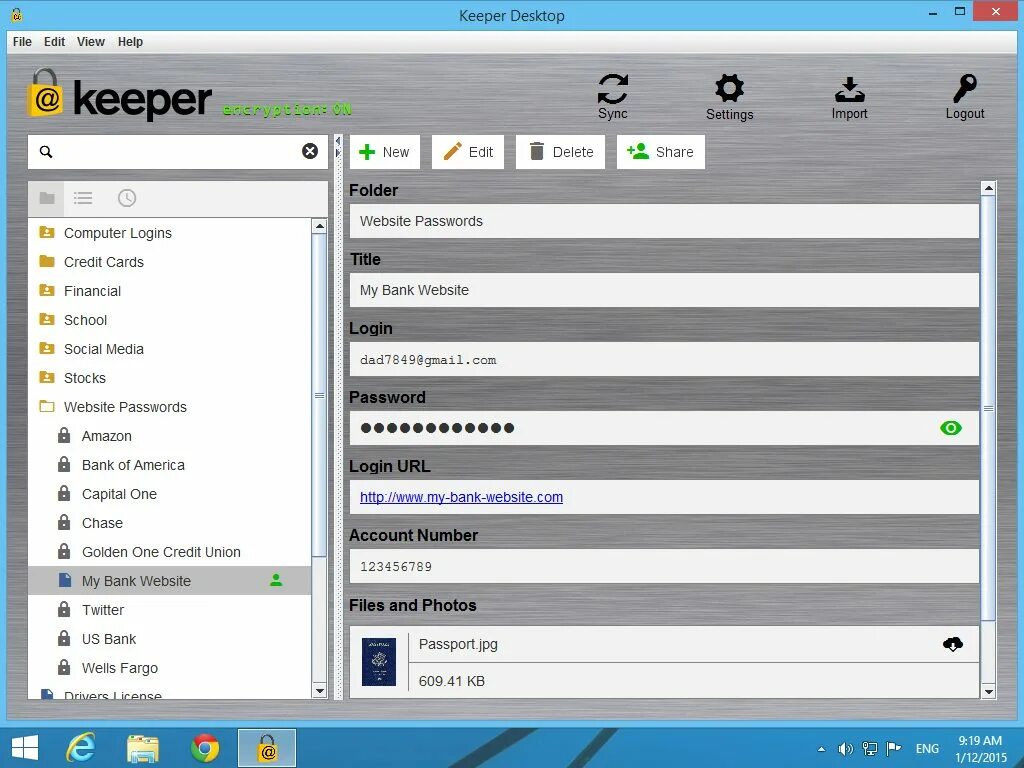Screen dimensions: 1024x768
Task: Collapse the left panel via splitter arrow
Action: coord(338,141)
